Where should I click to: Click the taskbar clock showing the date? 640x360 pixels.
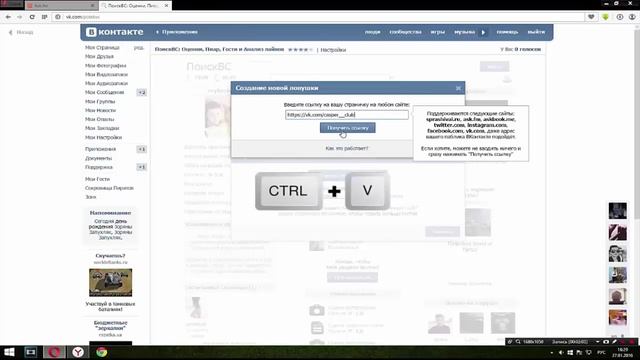click(623, 353)
